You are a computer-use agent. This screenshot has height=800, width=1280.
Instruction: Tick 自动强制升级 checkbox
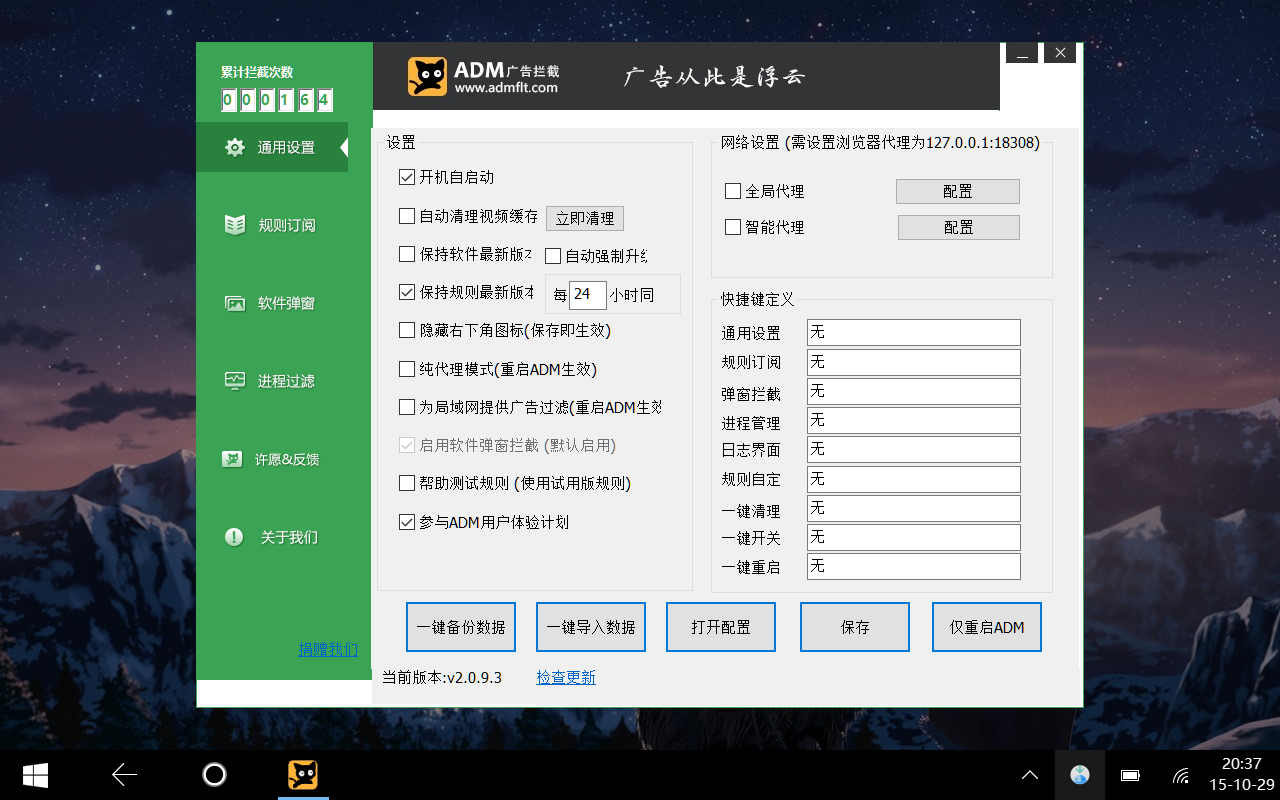click(x=553, y=256)
